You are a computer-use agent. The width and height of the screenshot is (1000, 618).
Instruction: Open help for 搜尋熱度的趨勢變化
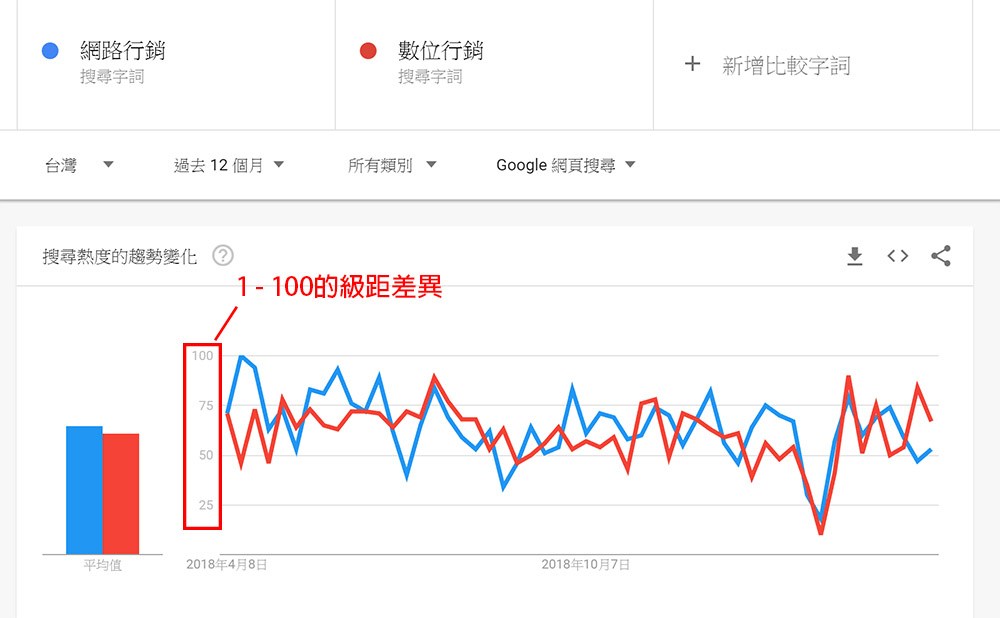click(223, 256)
